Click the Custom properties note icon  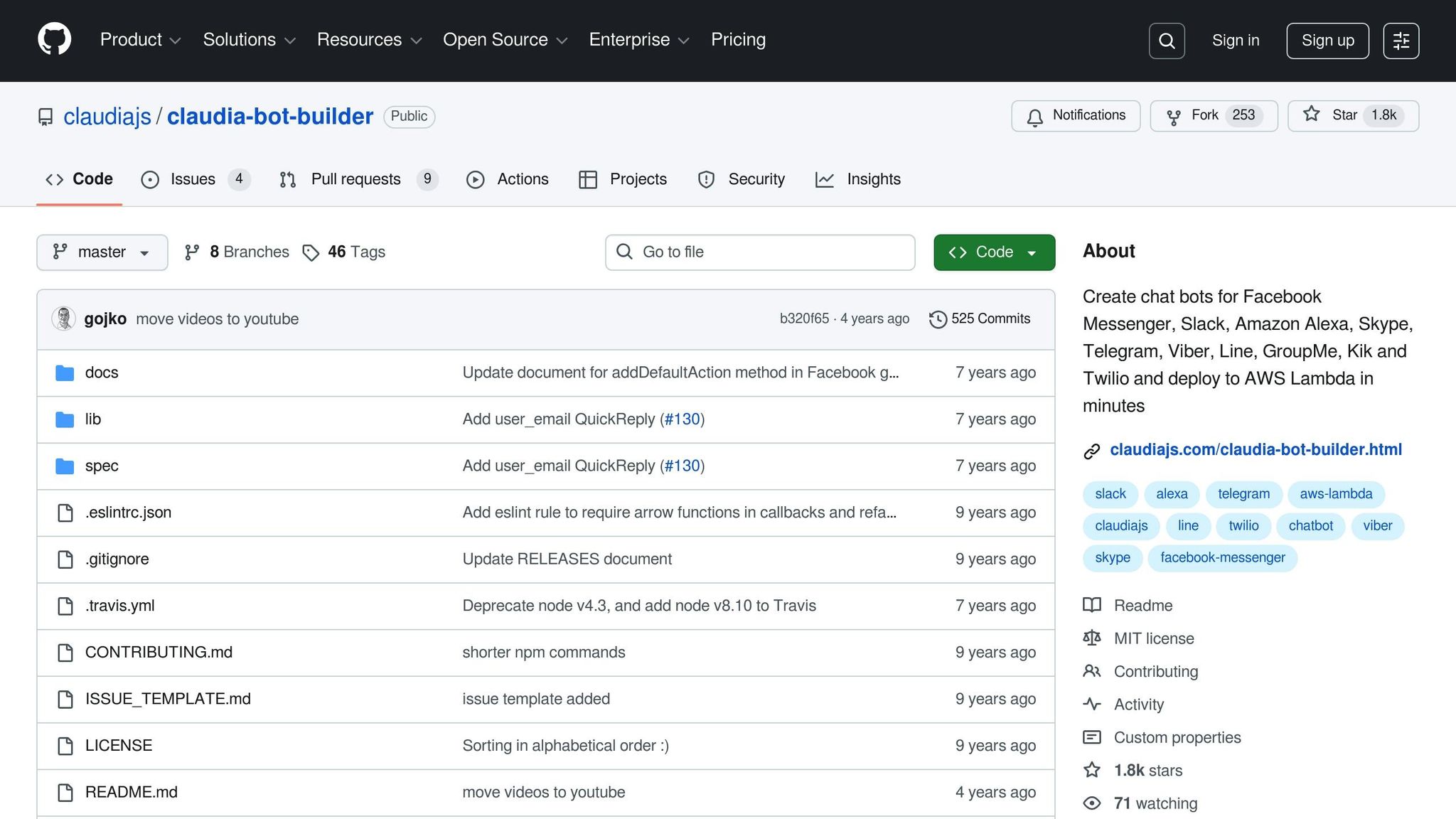(x=1092, y=737)
